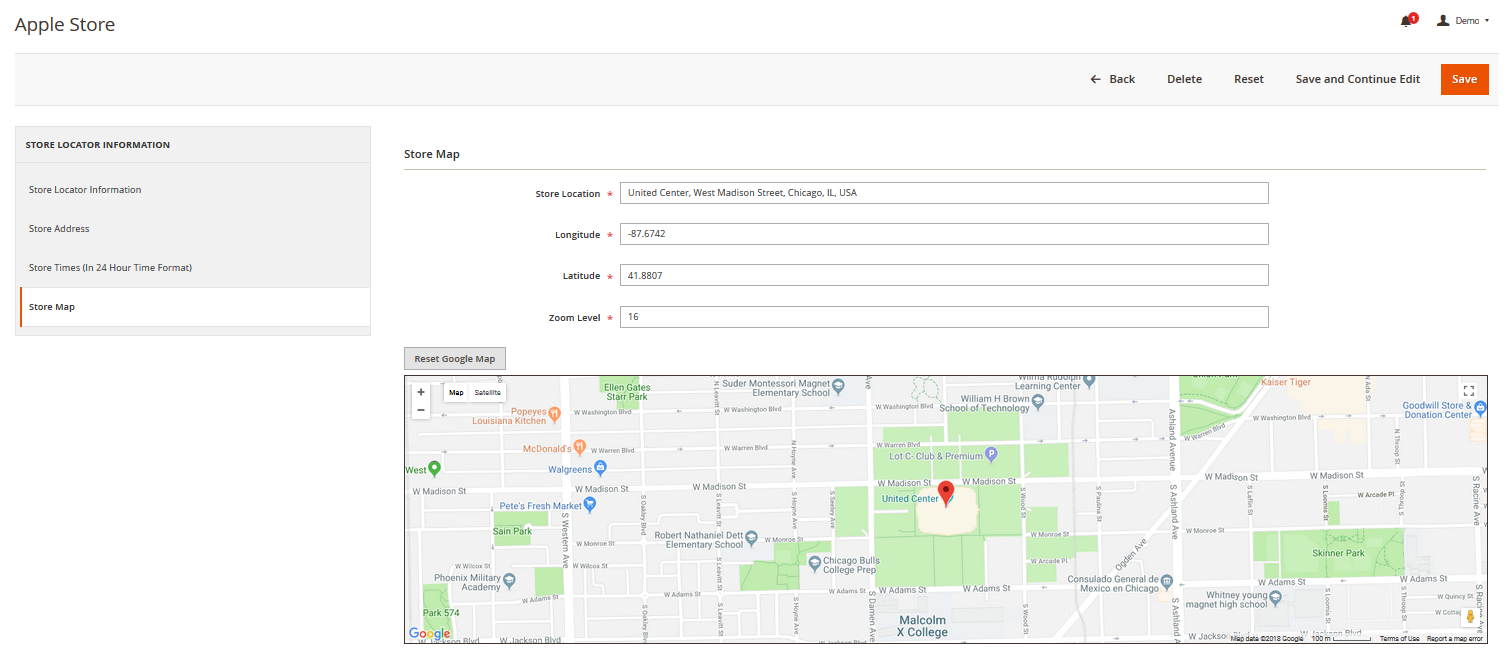Toggle fullscreen view of the map
The height and width of the screenshot is (662, 1510).
(x=1468, y=391)
